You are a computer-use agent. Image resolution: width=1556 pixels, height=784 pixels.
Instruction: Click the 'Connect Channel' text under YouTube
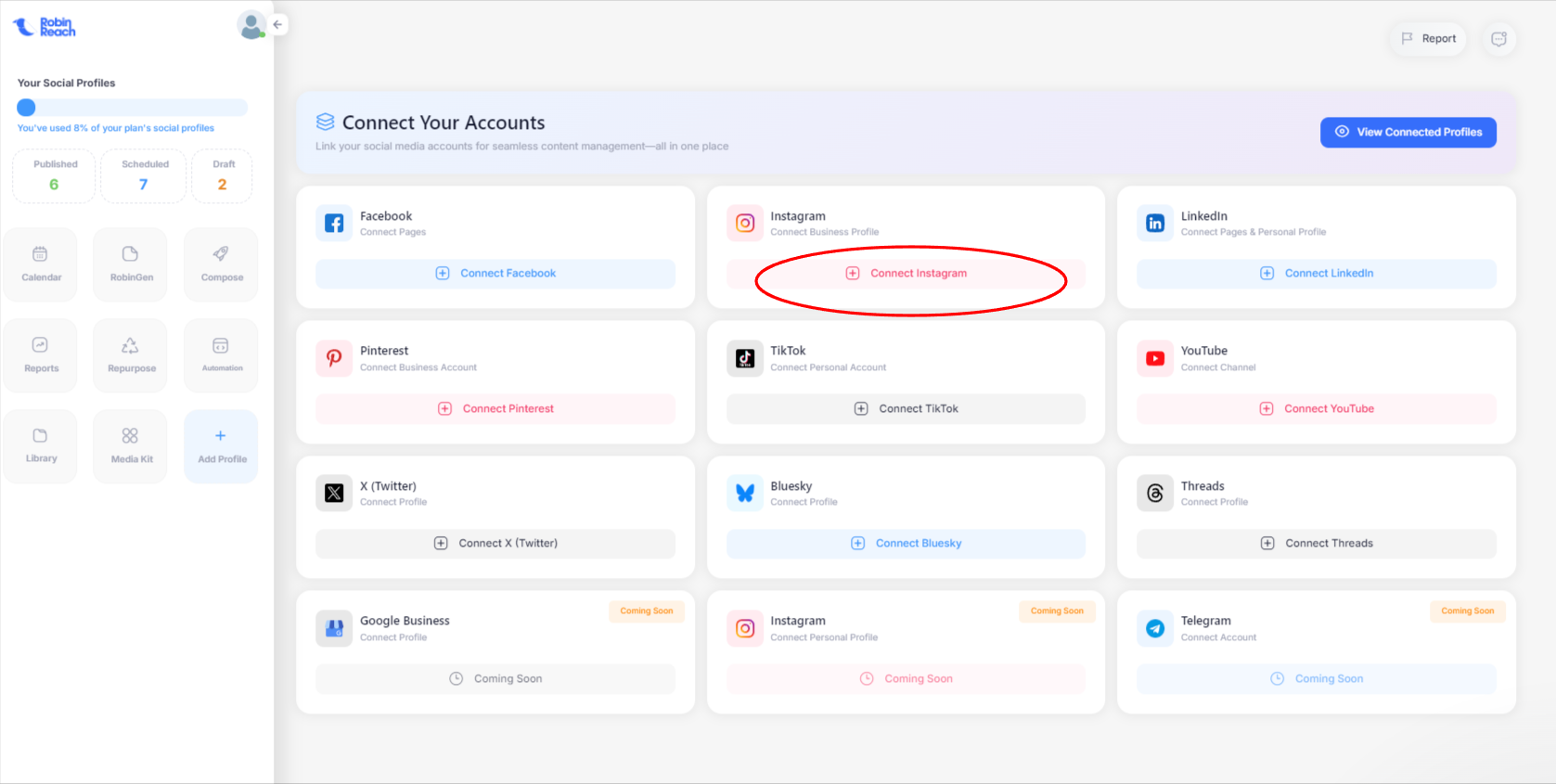click(x=1218, y=367)
